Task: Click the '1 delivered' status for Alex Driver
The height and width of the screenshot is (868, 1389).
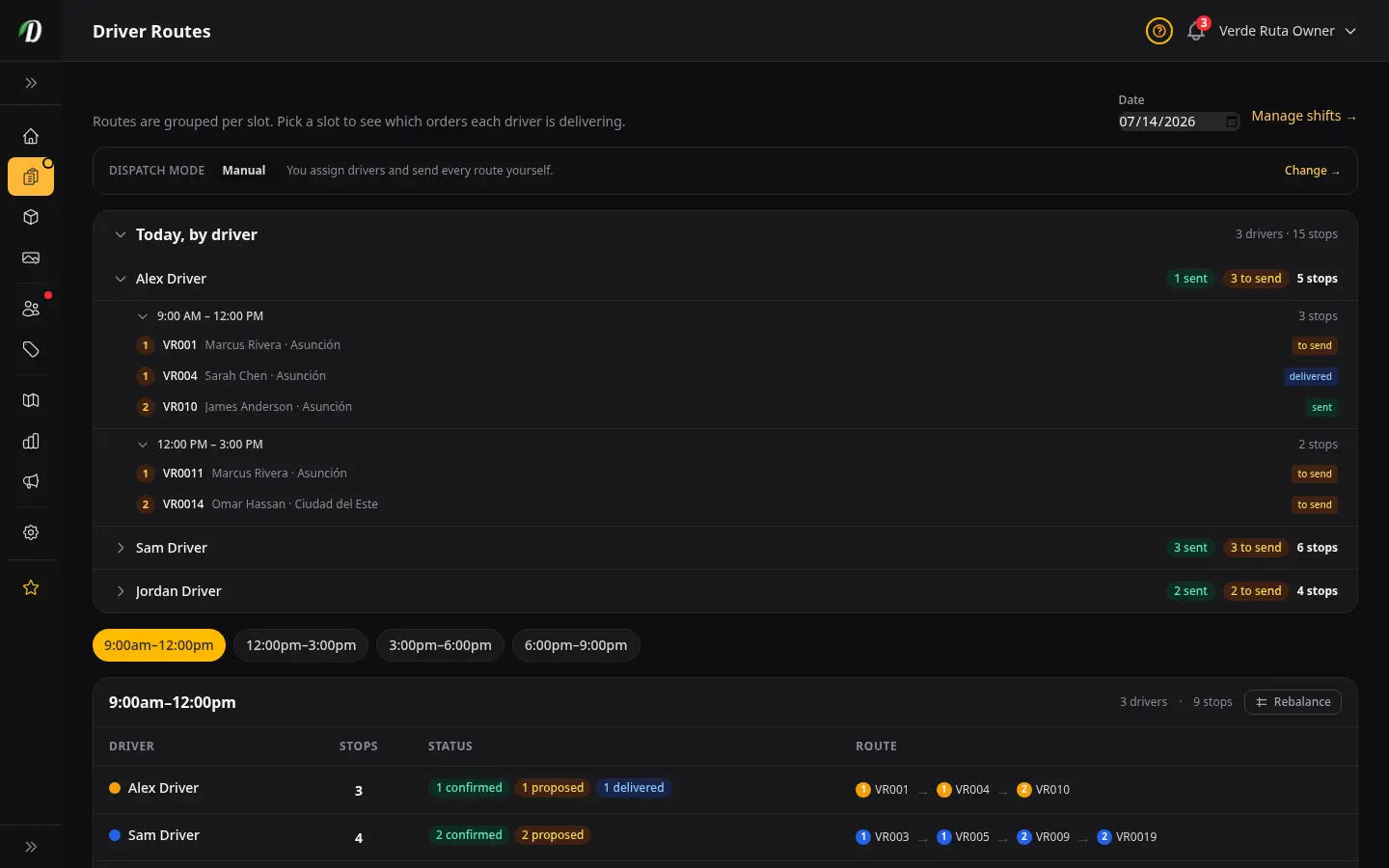Action: click(634, 788)
